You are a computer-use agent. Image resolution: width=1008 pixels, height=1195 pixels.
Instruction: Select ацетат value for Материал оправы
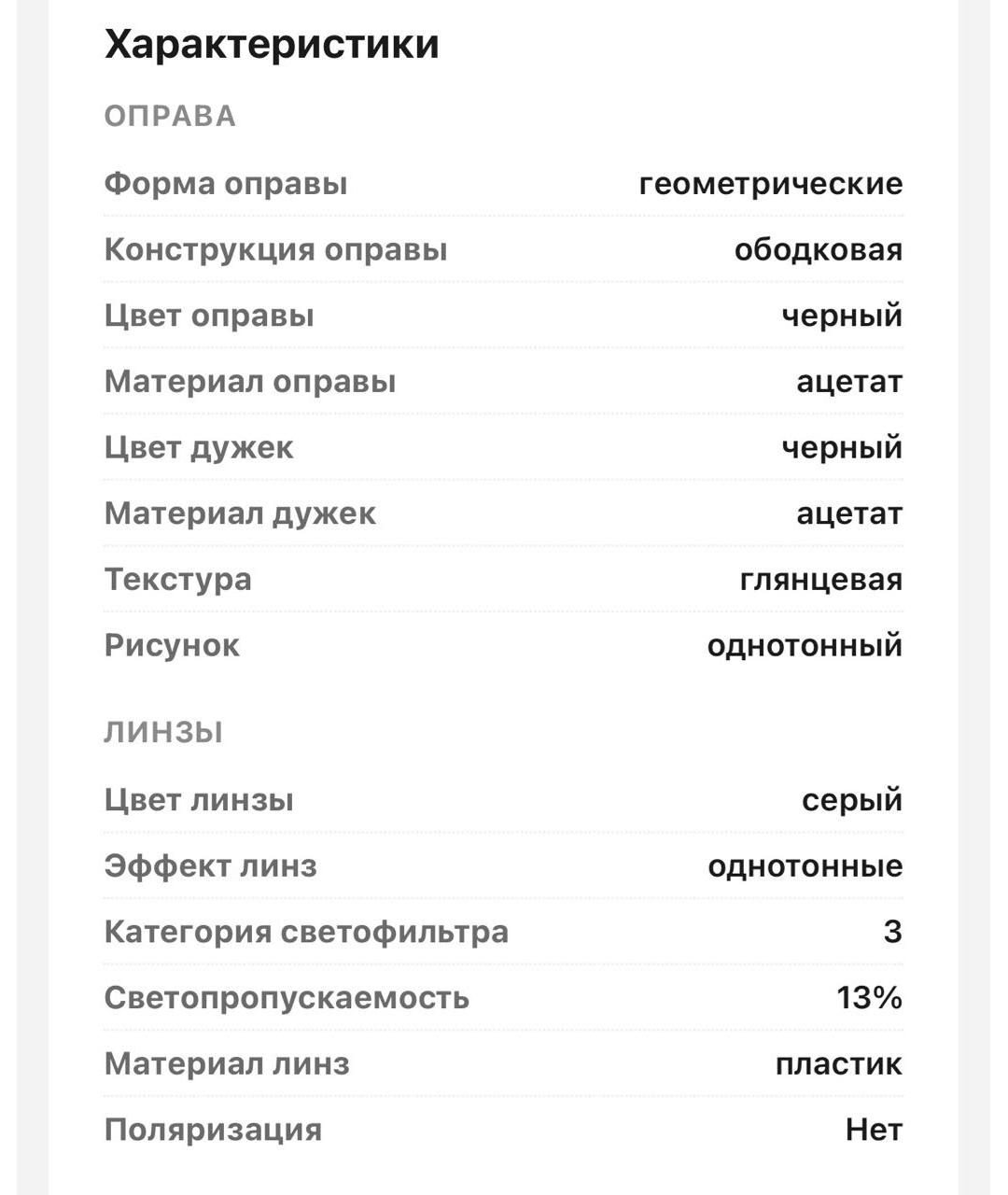point(849,382)
